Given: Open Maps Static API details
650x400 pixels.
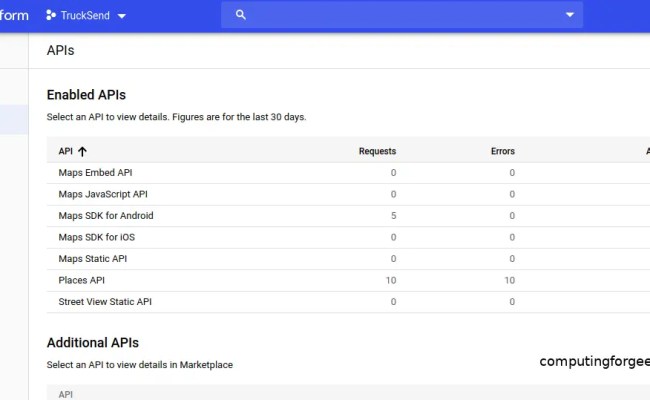Looking at the screenshot, I should coord(92,259).
